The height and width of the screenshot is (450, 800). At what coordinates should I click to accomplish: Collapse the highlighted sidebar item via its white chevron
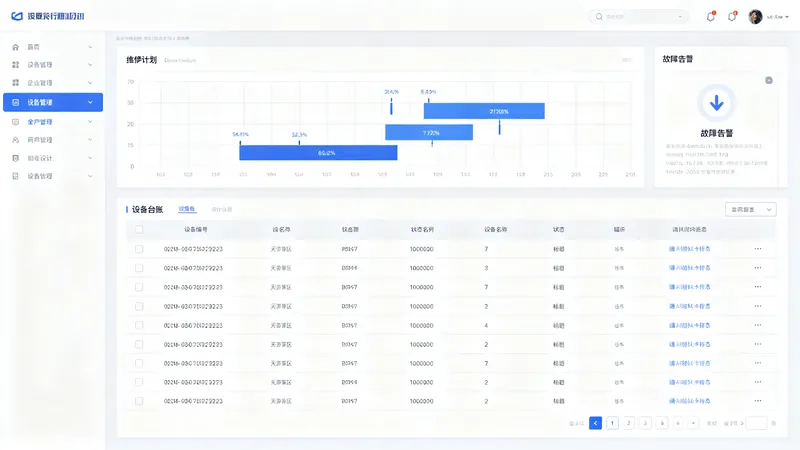[x=90, y=103]
